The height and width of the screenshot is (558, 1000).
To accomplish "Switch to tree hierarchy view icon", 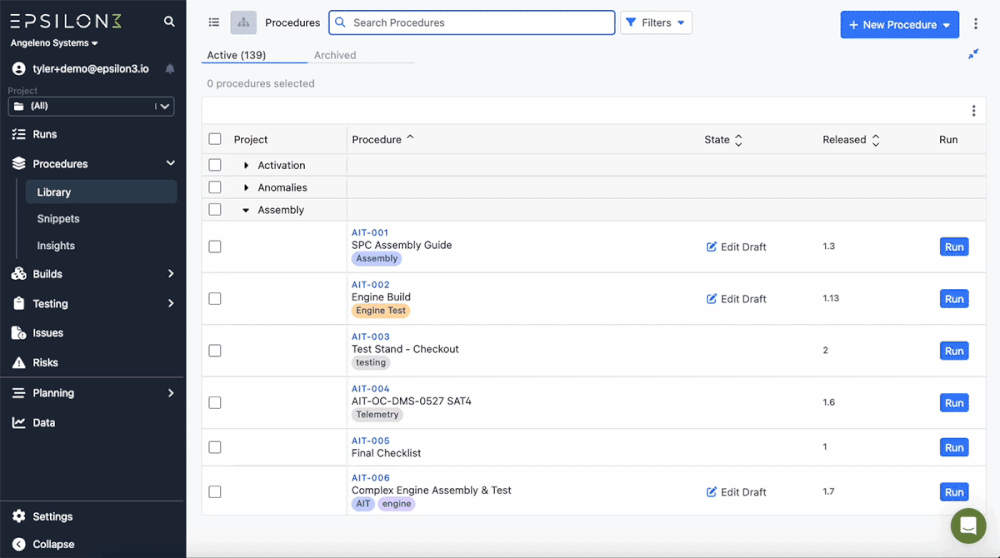I will [x=243, y=22].
